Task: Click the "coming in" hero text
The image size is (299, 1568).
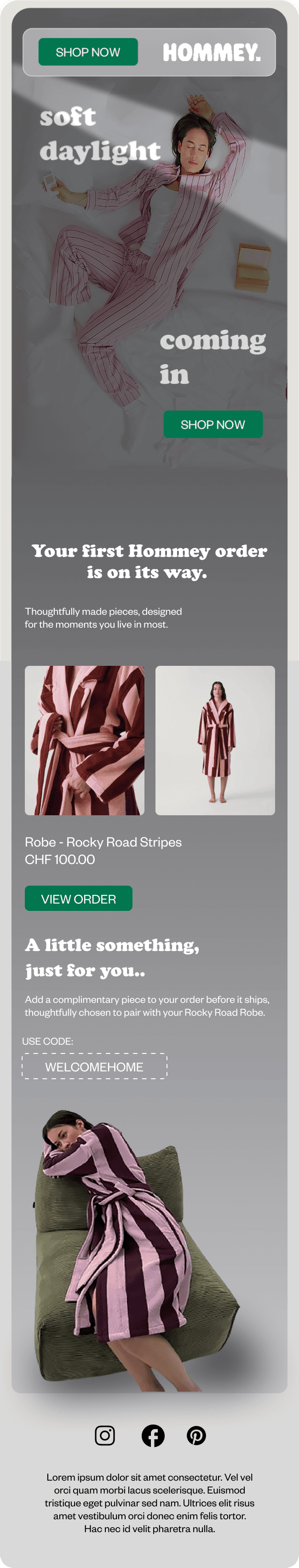Action: tap(213, 357)
